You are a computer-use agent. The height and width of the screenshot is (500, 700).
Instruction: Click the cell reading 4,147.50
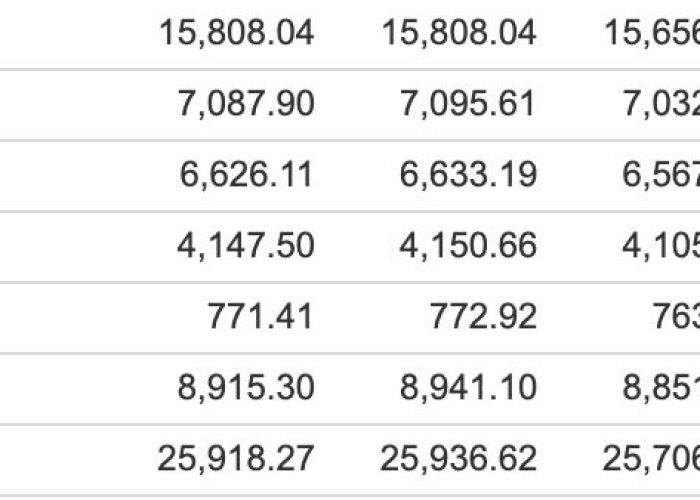246,246
